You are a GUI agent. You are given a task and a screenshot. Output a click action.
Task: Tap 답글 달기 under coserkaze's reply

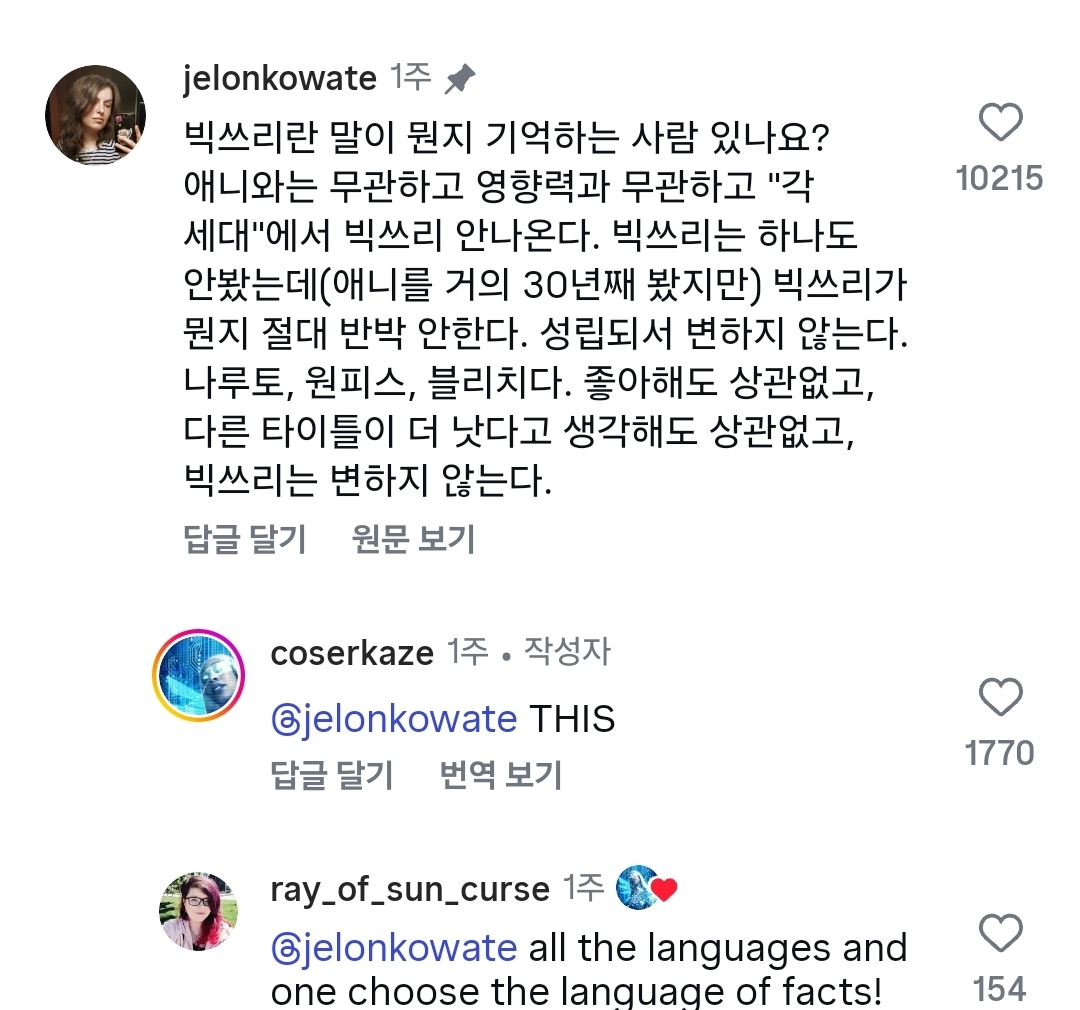coord(331,774)
